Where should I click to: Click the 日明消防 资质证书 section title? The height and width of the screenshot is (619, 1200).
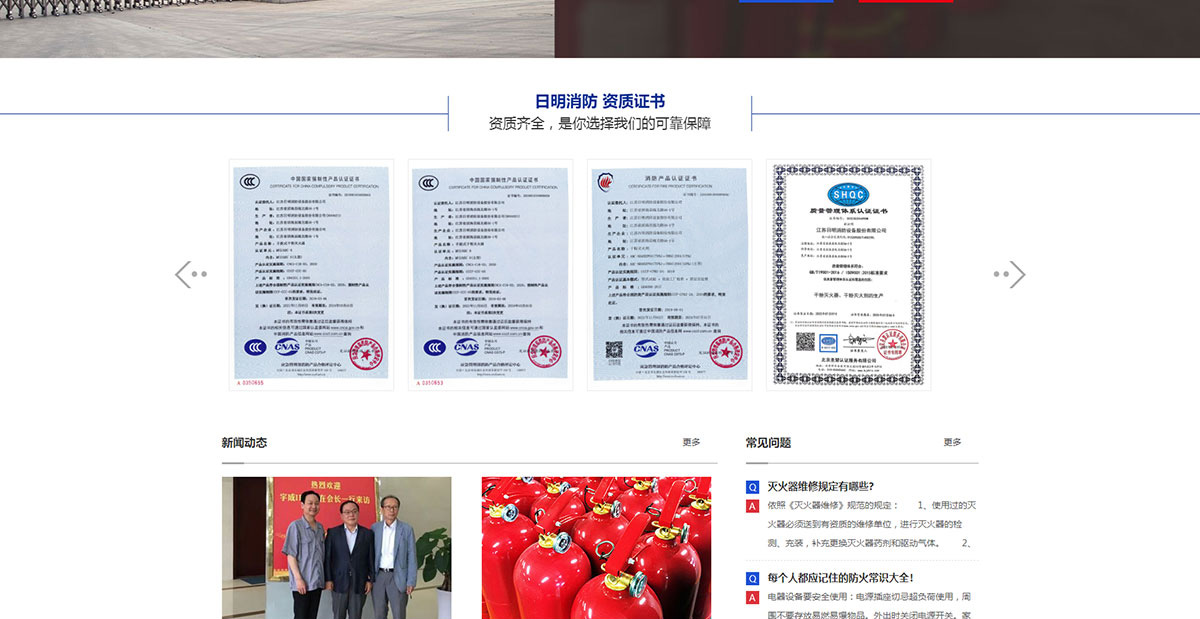click(599, 101)
